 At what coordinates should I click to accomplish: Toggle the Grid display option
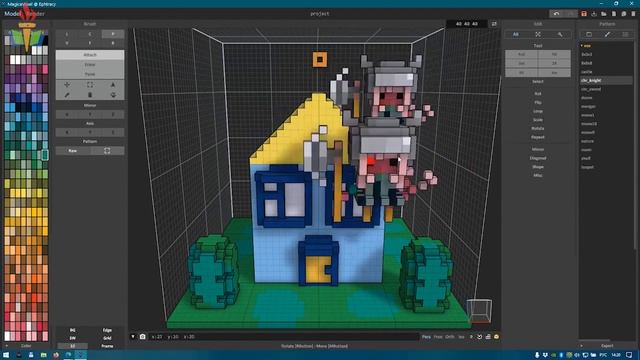coord(107,338)
